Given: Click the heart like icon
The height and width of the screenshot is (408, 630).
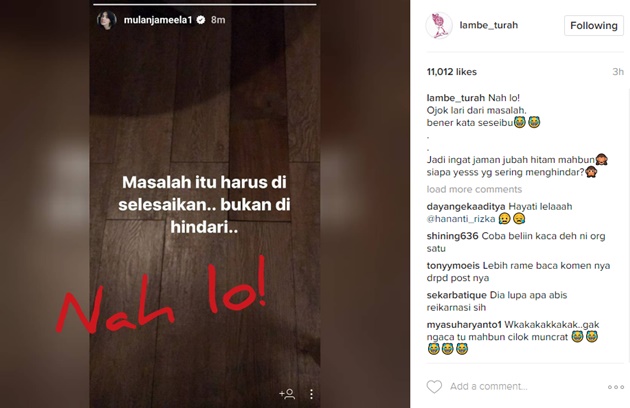Looking at the screenshot, I should pos(434,387).
